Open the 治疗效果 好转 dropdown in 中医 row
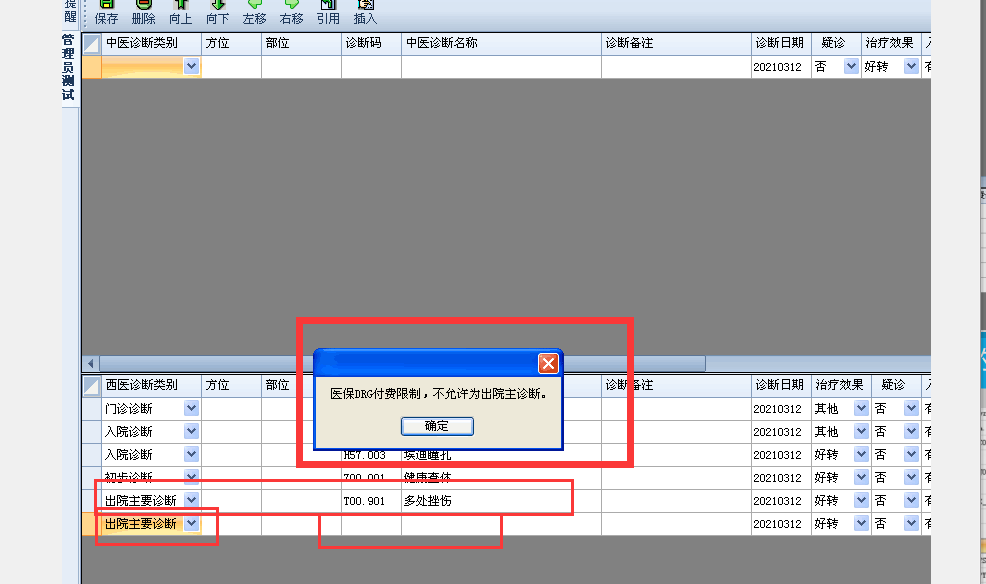The height and width of the screenshot is (584, 986). click(911, 66)
